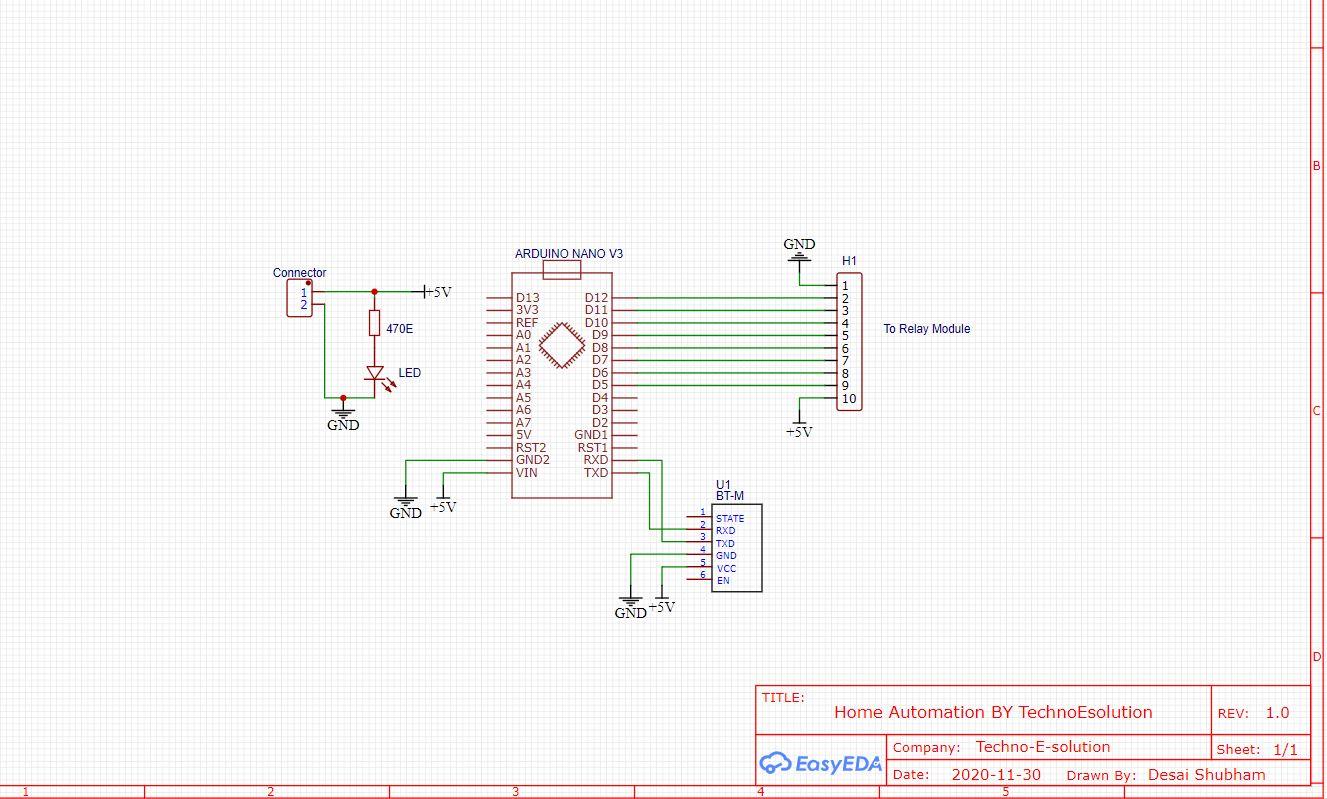Click the GND symbol below the LED

click(x=343, y=410)
